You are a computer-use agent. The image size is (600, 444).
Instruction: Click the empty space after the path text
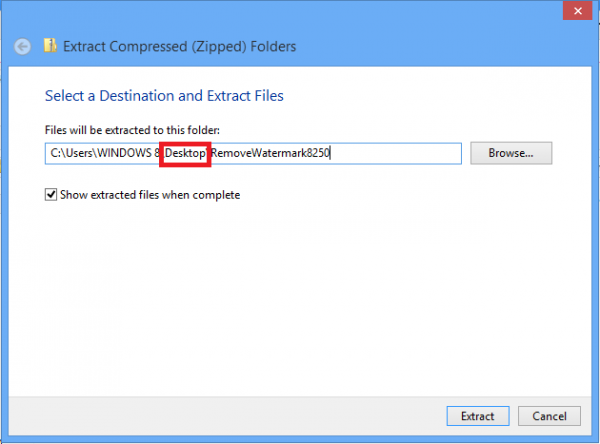[x=400, y=154]
